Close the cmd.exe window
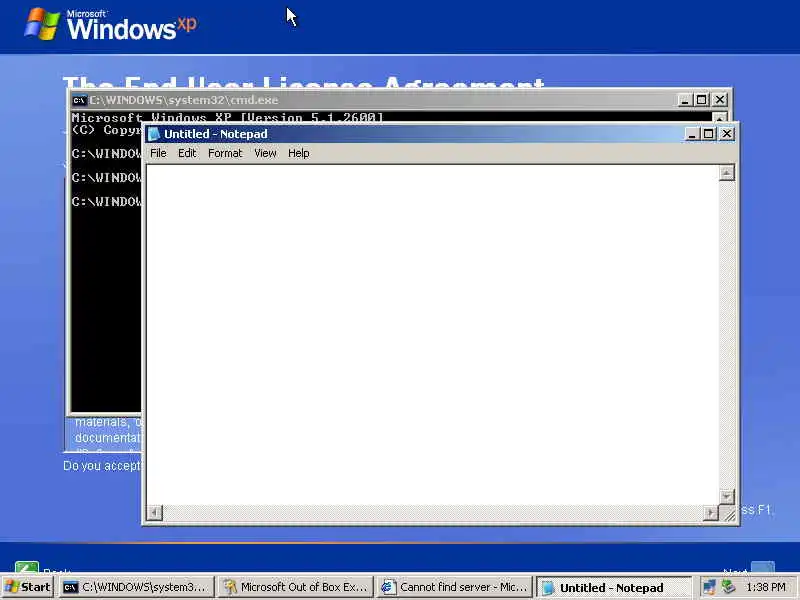 [x=719, y=100]
